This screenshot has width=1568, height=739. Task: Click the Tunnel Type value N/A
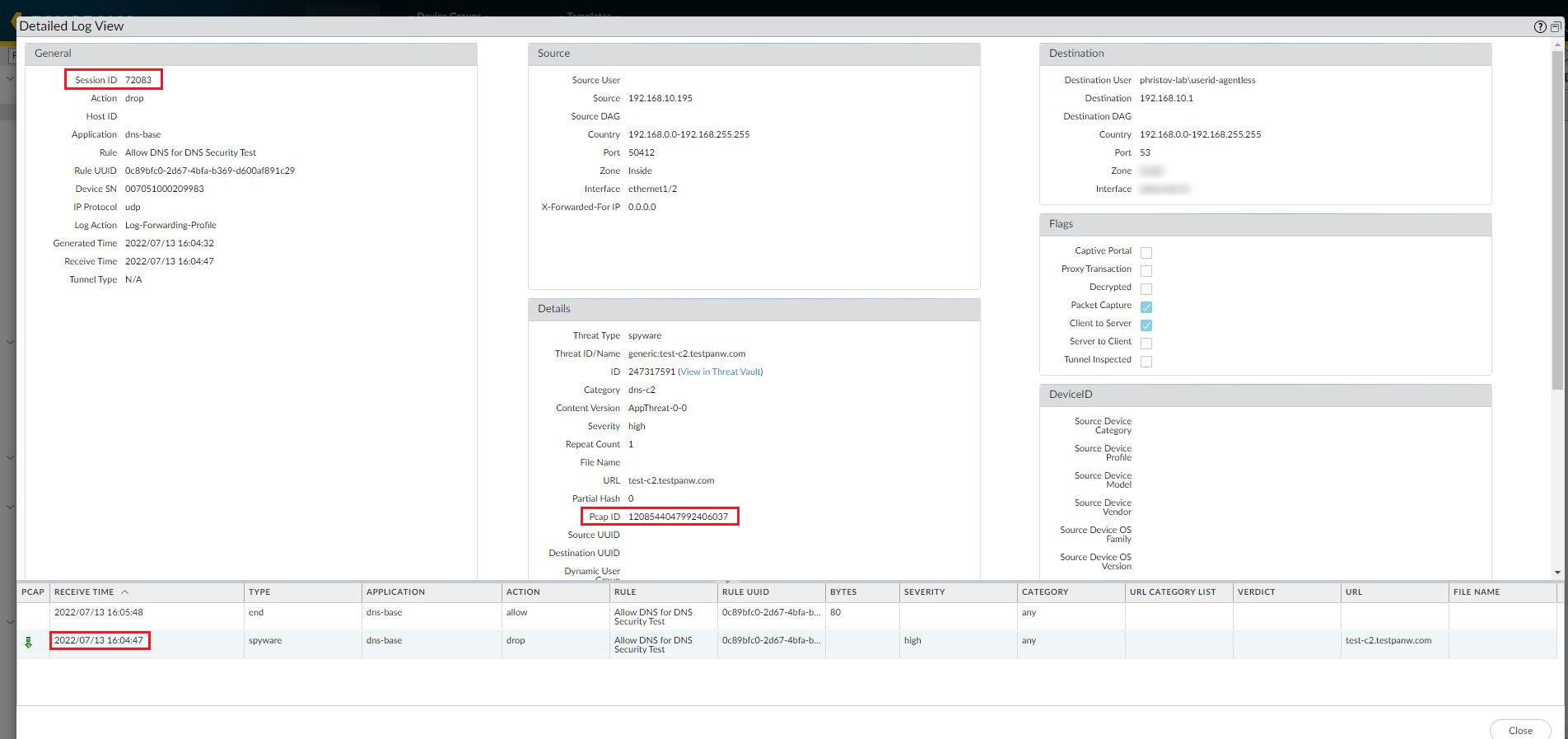coord(133,279)
